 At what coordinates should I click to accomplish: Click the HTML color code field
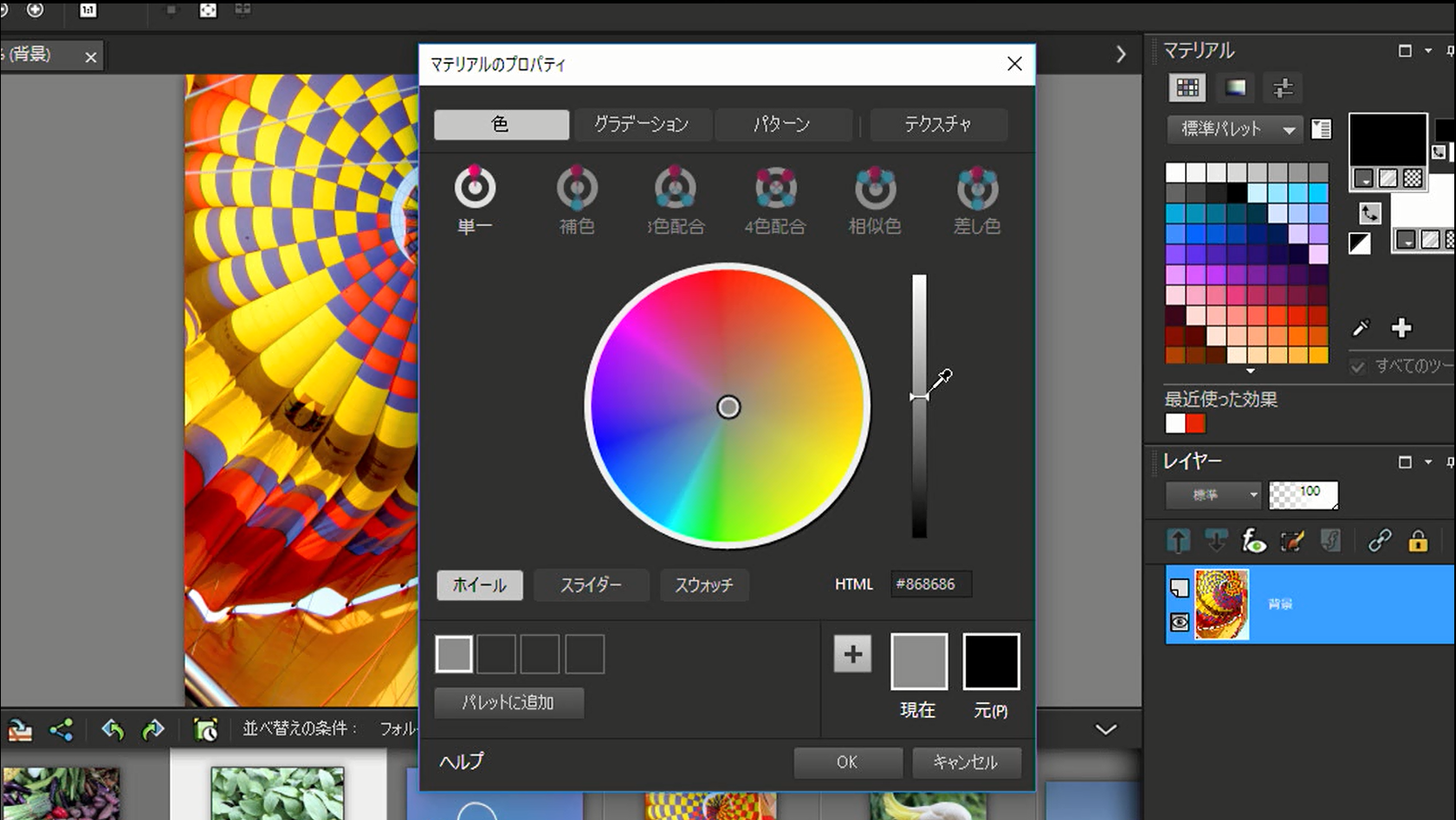coord(930,584)
